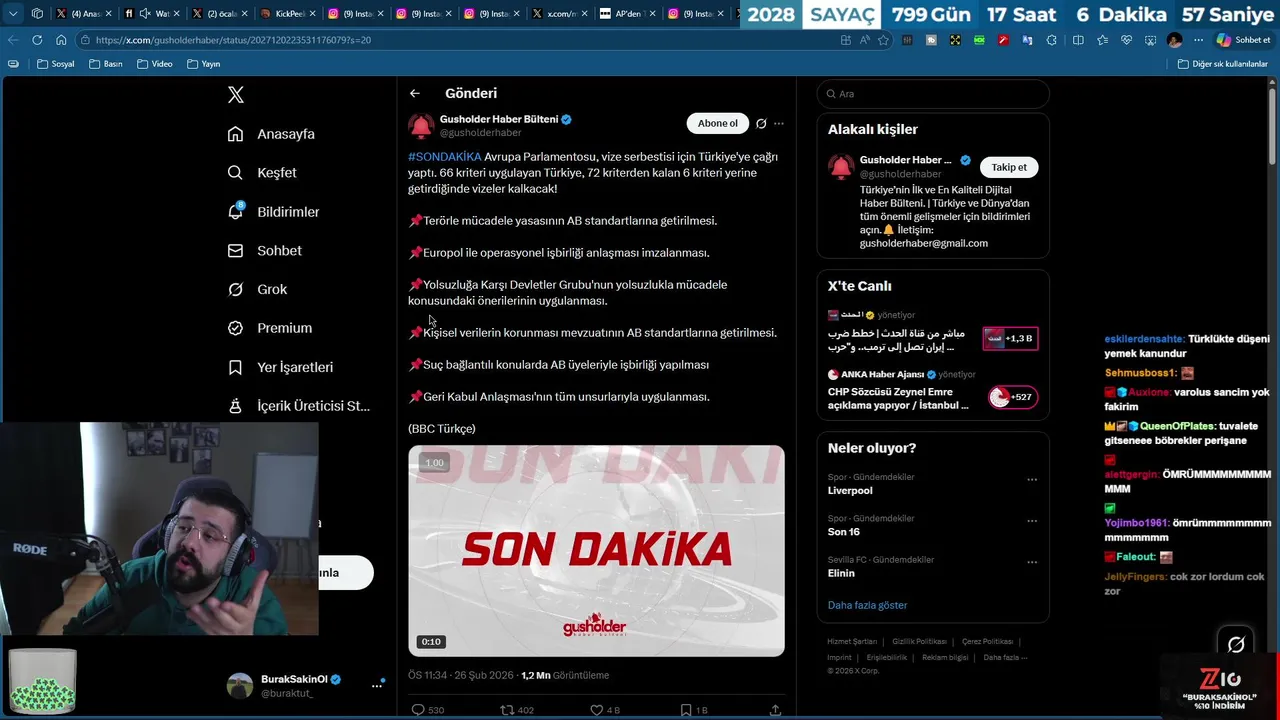This screenshot has width=1280, height=720.
Task: Expand the tab search dropdown
Action: (x=13, y=13)
